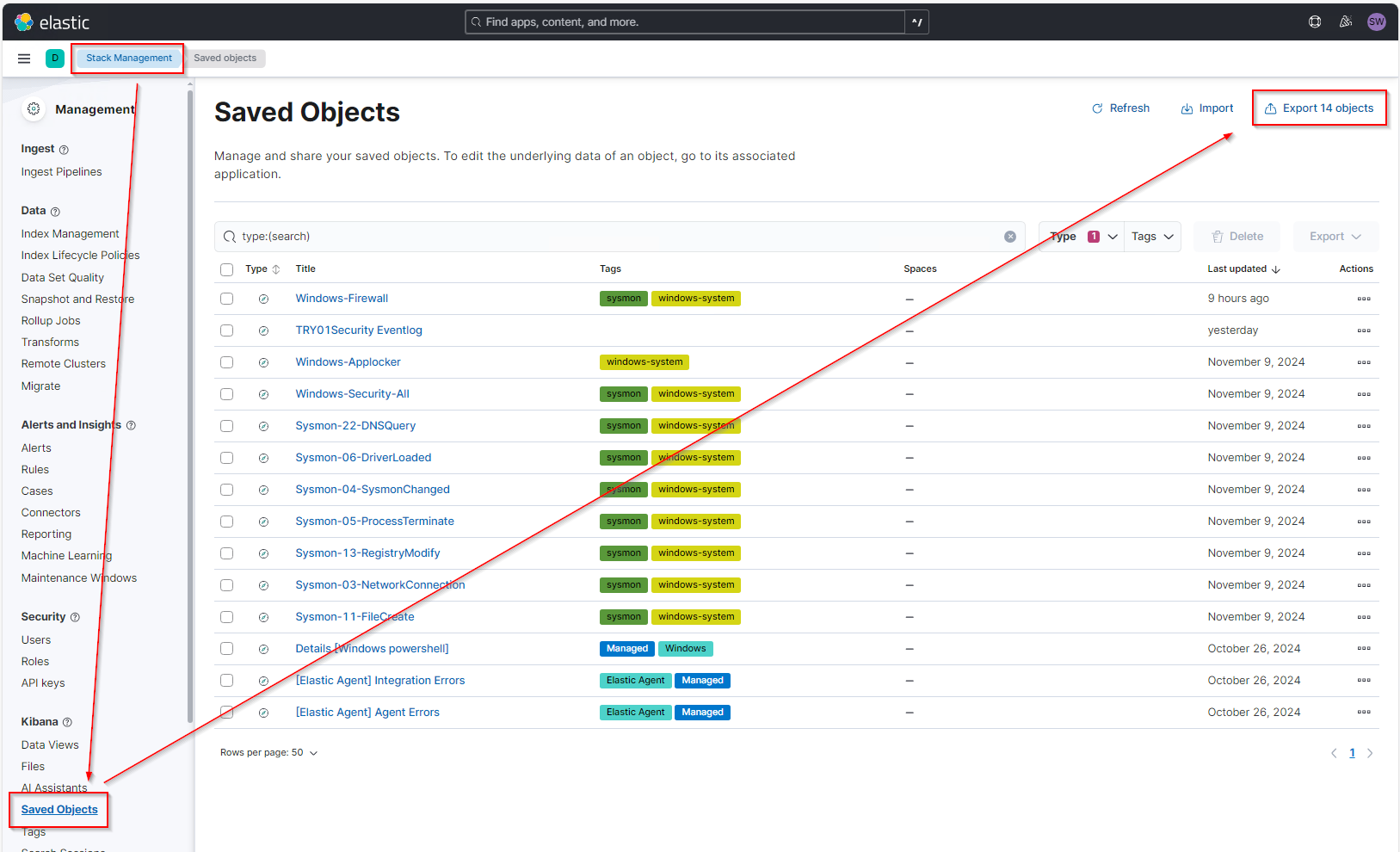The image size is (1400, 852).
Task: Open the Sysmon-04-SysmonChanged link
Action: click(373, 490)
